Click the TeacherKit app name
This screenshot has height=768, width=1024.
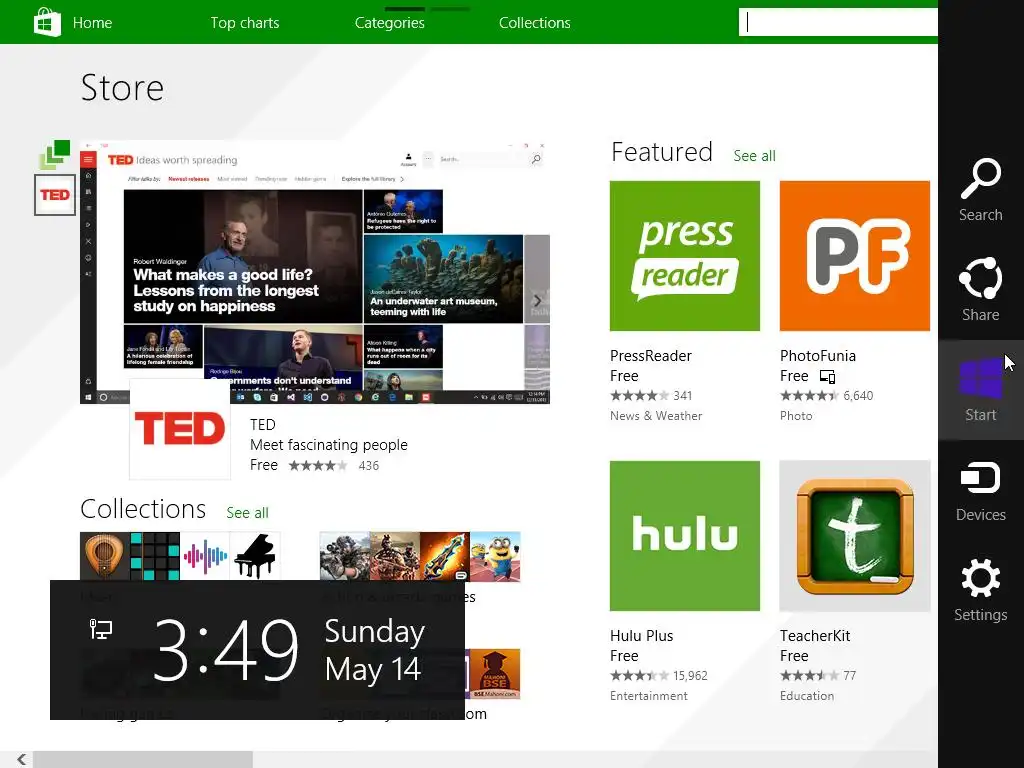815,636
